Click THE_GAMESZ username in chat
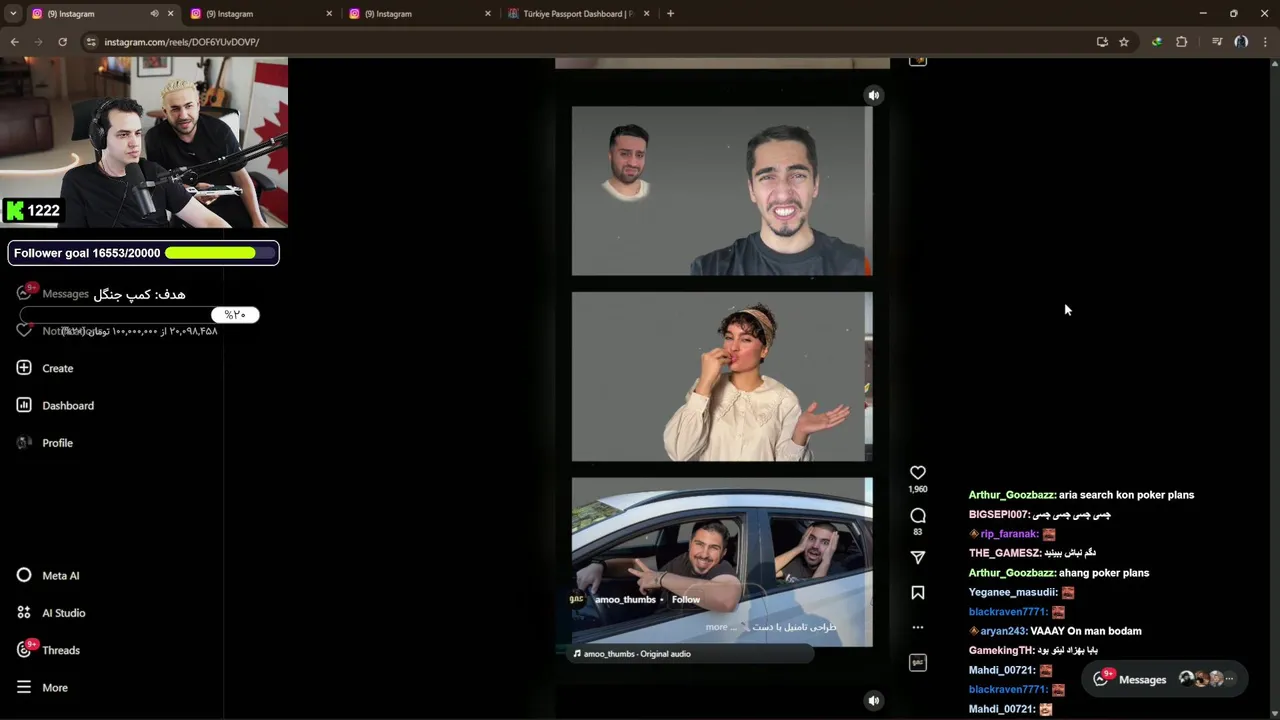 point(1005,553)
